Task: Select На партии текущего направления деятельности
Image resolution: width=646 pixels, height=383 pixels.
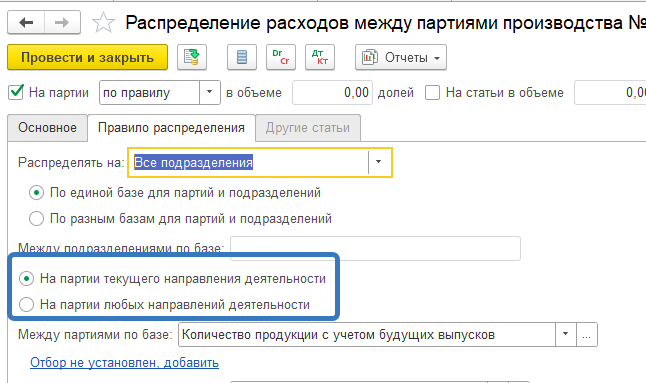Action: pos(26,279)
